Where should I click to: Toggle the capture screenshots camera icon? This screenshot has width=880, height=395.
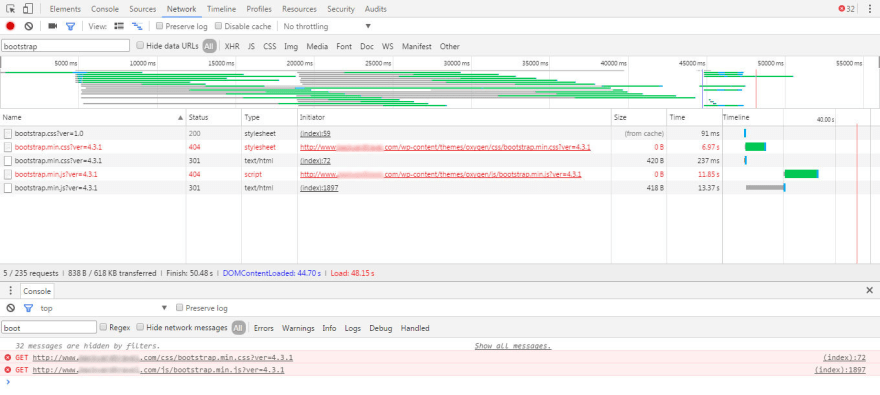(53, 26)
